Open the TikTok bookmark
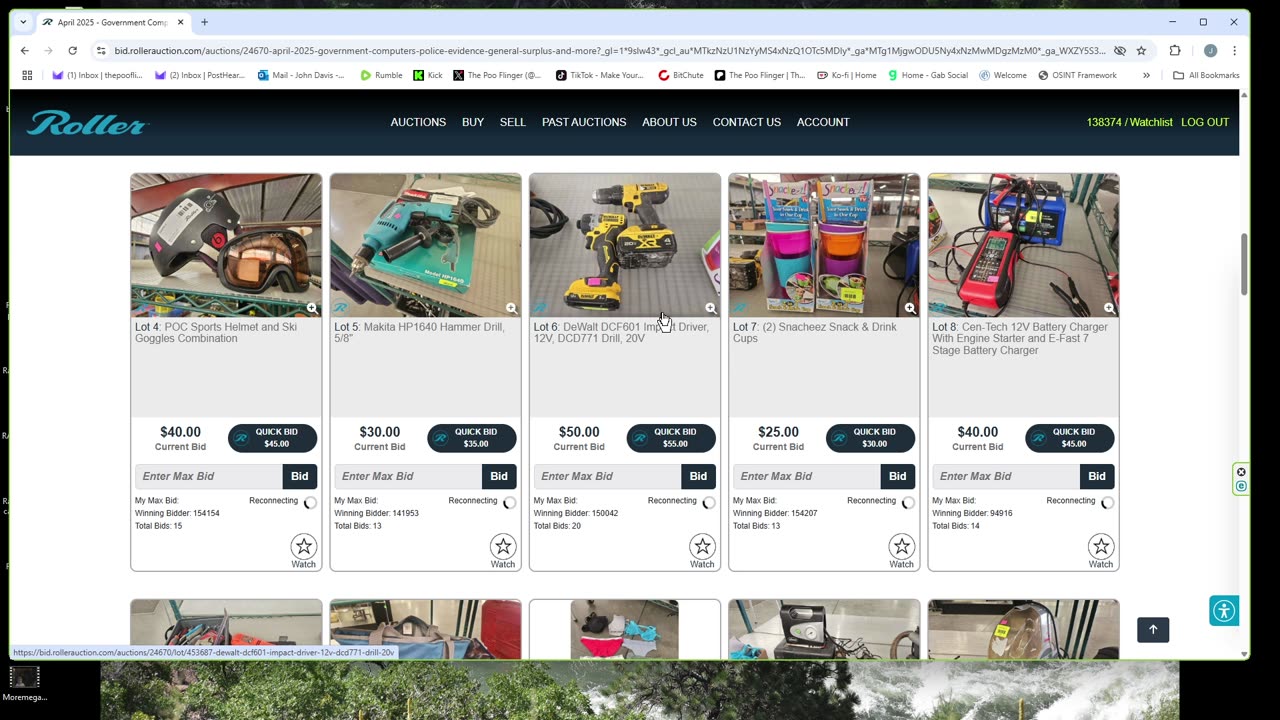The image size is (1280, 720). tap(599, 75)
